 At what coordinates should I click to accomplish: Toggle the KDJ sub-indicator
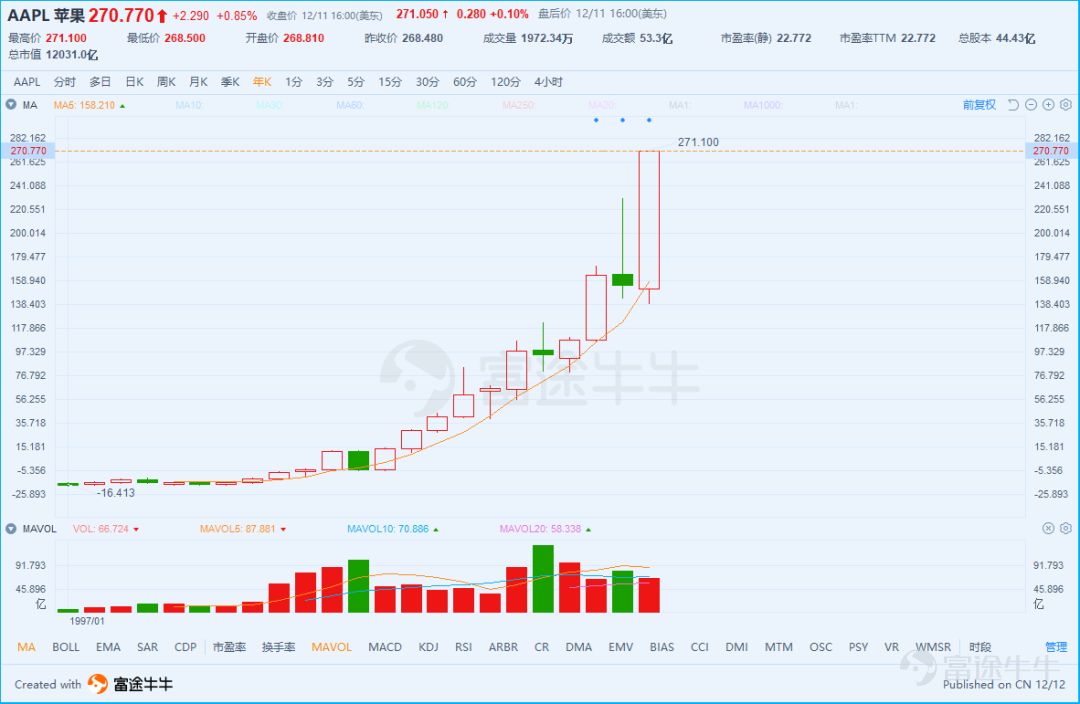(x=428, y=647)
